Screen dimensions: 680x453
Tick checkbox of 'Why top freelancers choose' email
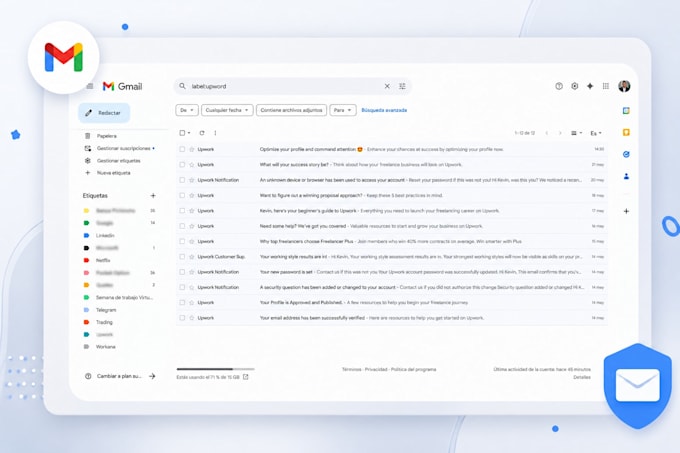click(182, 241)
